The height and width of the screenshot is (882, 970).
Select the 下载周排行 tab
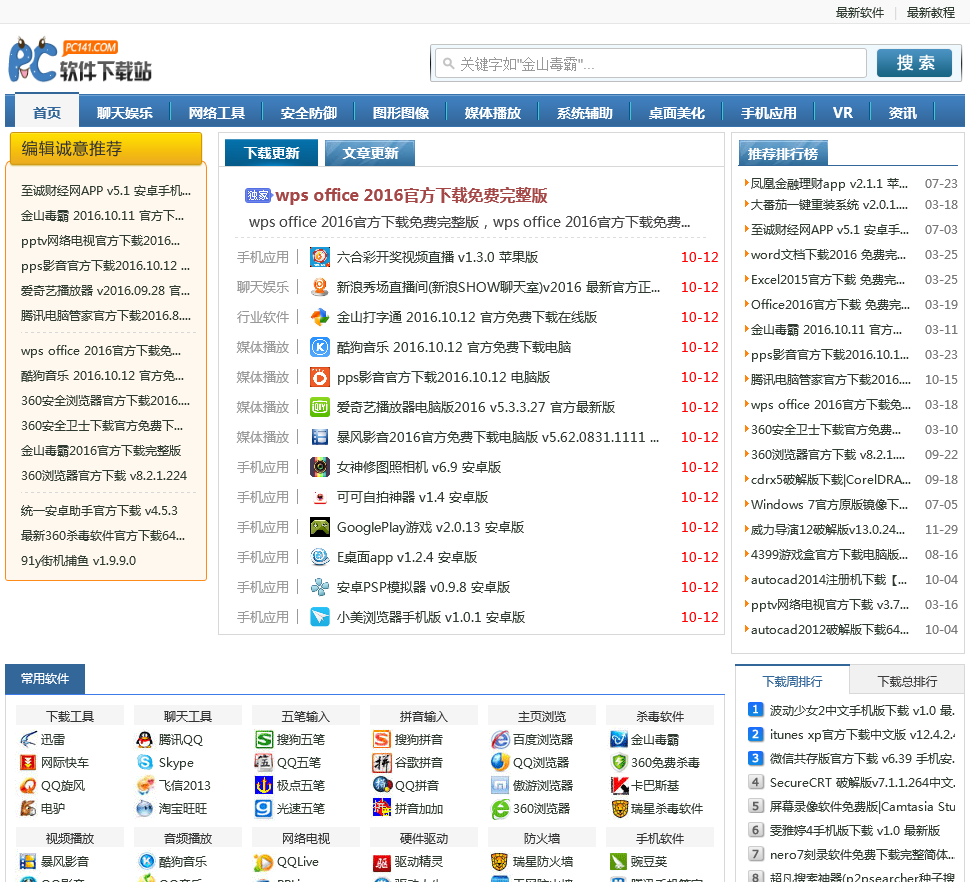pyautogui.click(x=792, y=681)
